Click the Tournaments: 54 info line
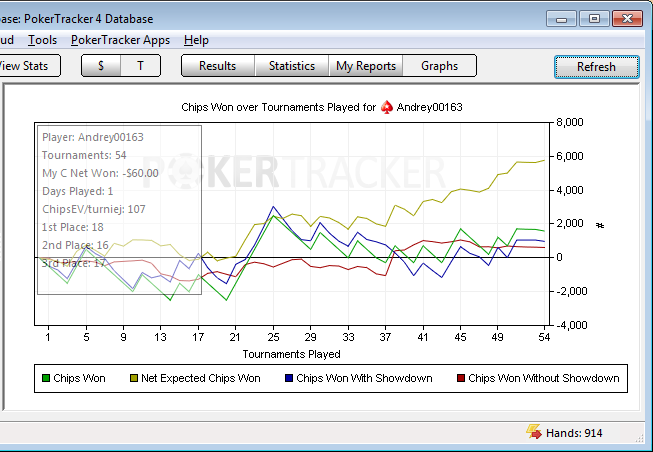 pos(84,155)
